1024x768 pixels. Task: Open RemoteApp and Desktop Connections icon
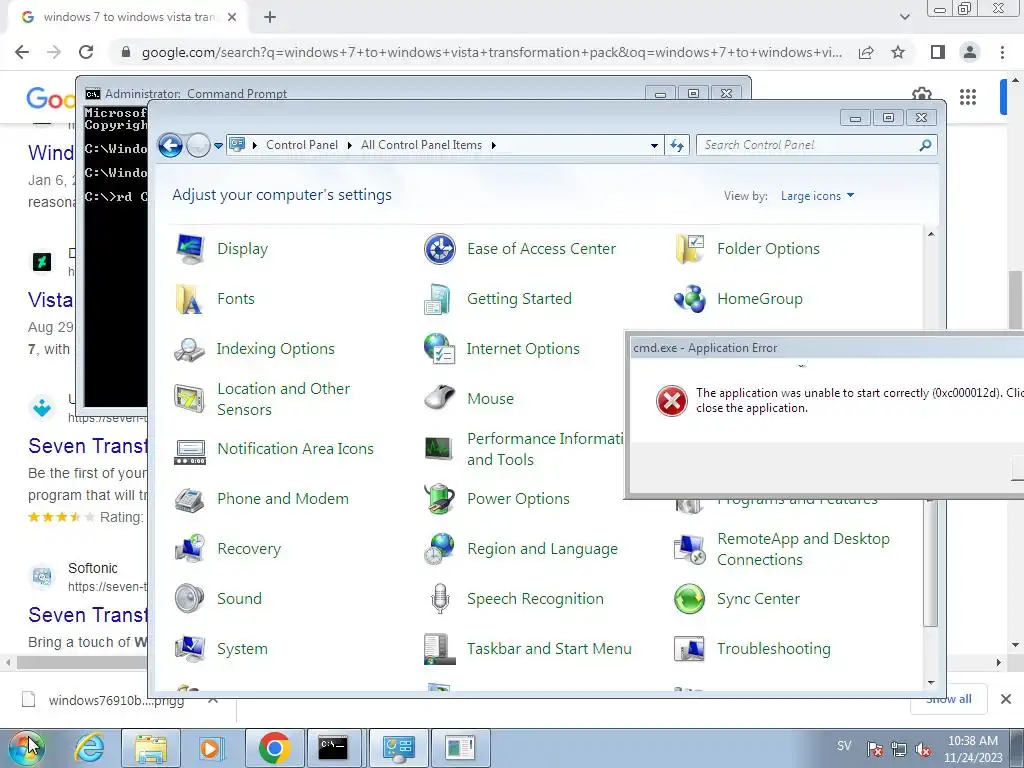[x=690, y=549]
